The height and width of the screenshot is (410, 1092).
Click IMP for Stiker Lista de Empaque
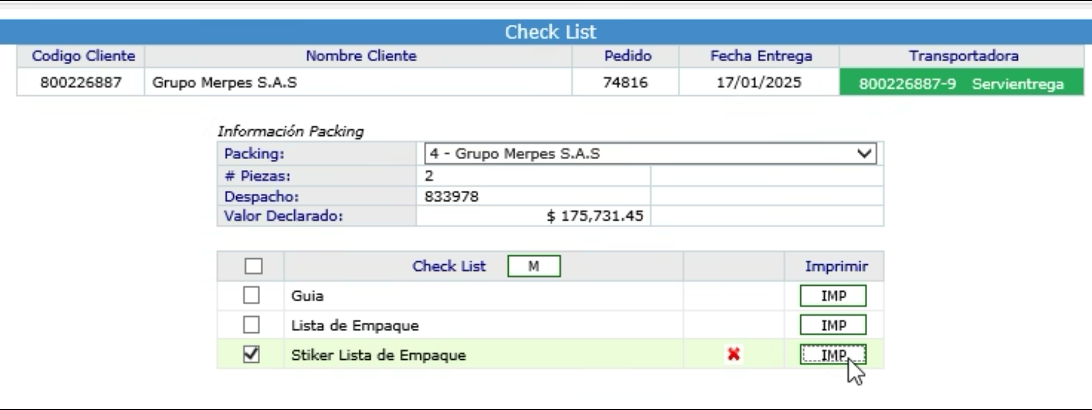click(833, 354)
